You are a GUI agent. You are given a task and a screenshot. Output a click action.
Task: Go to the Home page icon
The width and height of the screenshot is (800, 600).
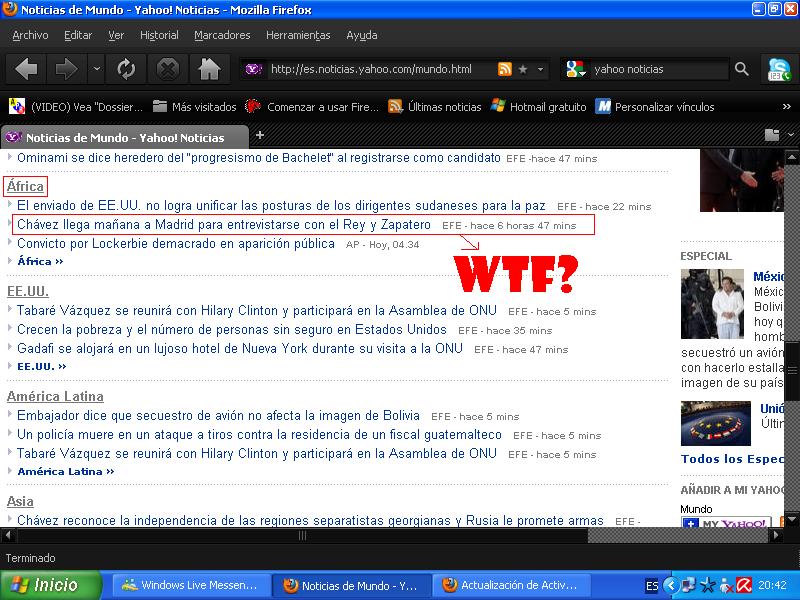click(209, 69)
